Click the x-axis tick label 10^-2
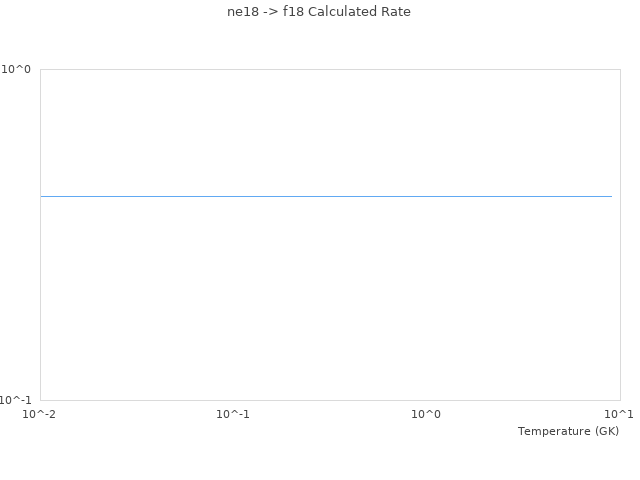Screen dimensions: 640x480 click(x=40, y=413)
